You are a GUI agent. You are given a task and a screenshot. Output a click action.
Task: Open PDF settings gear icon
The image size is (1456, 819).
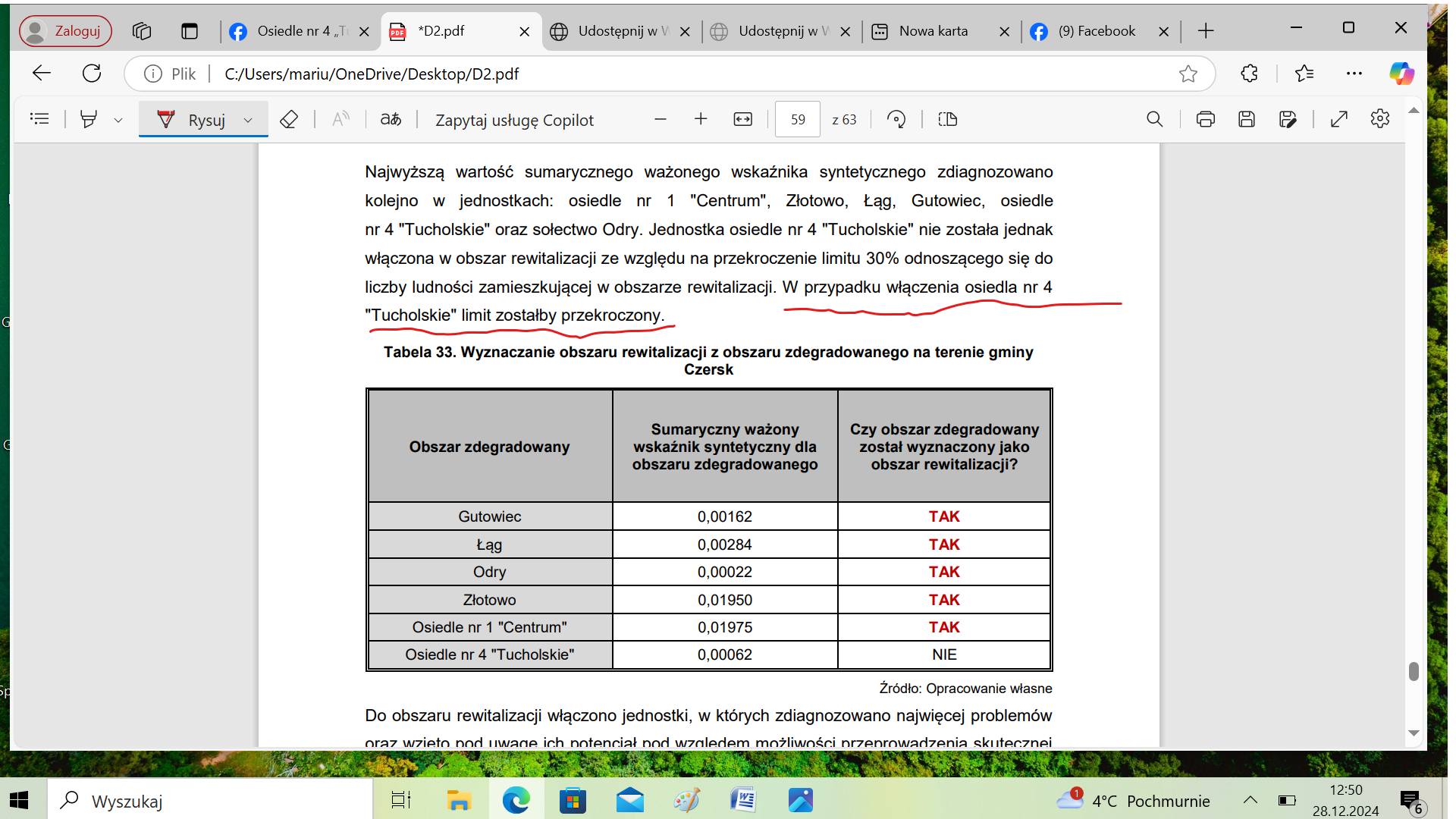[x=1380, y=119]
